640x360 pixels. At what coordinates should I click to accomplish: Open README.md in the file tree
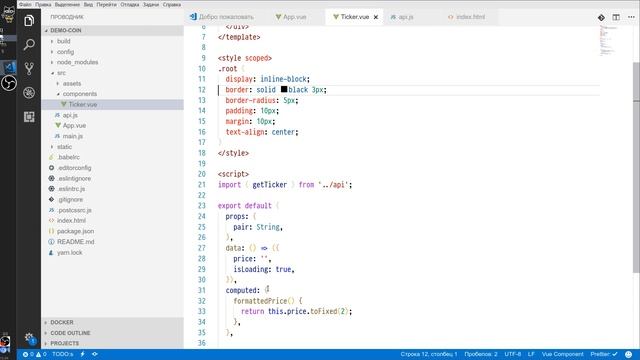click(x=112, y=242)
